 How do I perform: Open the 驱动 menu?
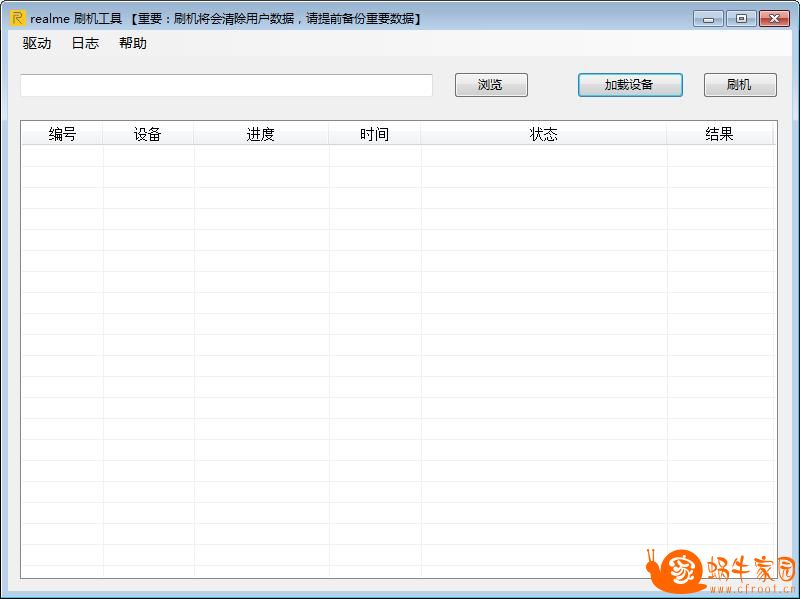37,43
